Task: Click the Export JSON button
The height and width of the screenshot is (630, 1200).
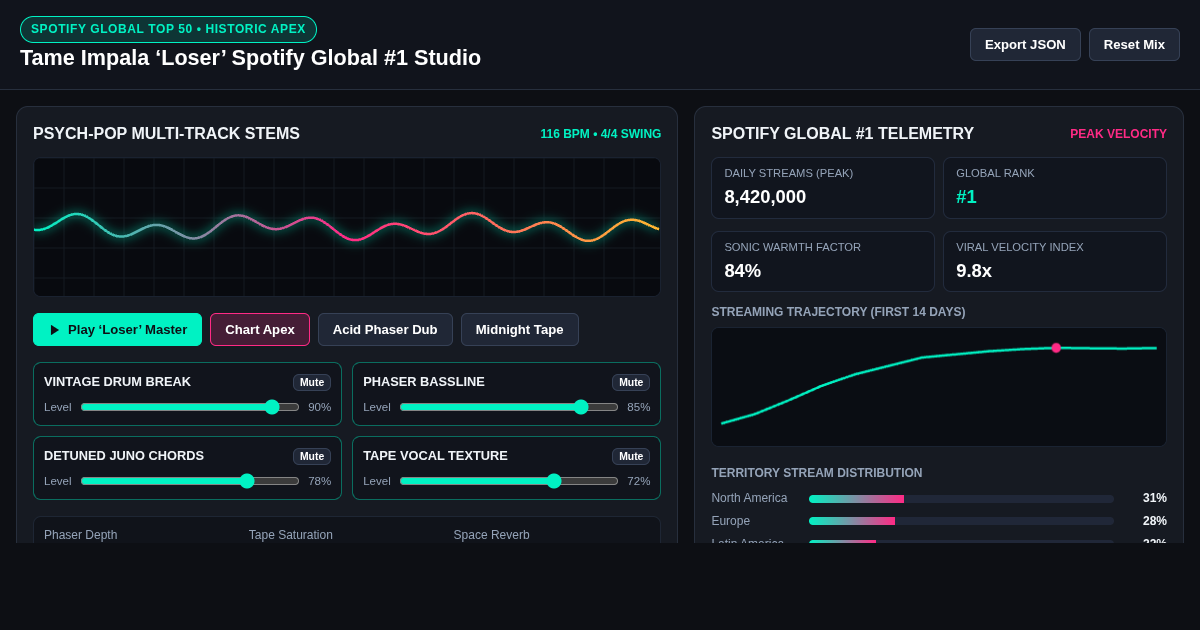Action: 1025,44
